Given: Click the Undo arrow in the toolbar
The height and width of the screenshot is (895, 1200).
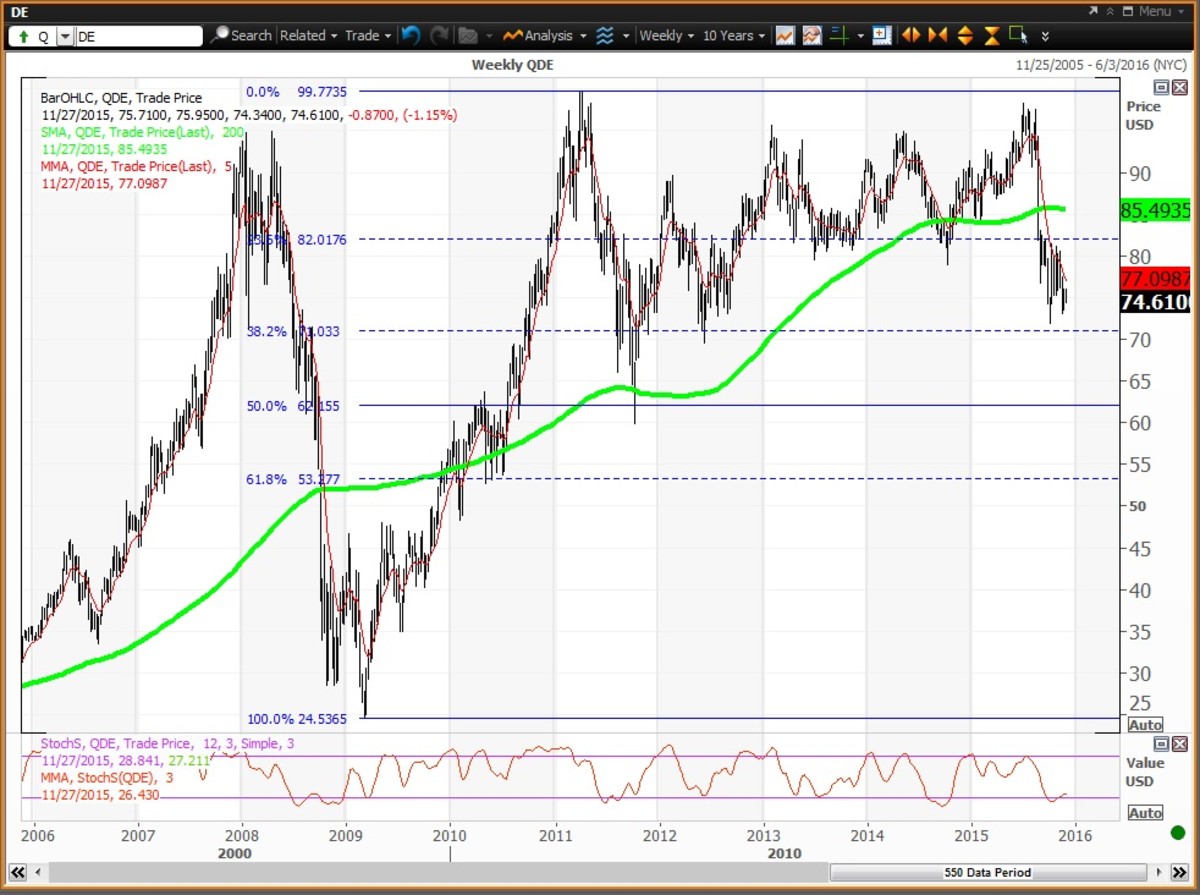Looking at the screenshot, I should (411, 35).
